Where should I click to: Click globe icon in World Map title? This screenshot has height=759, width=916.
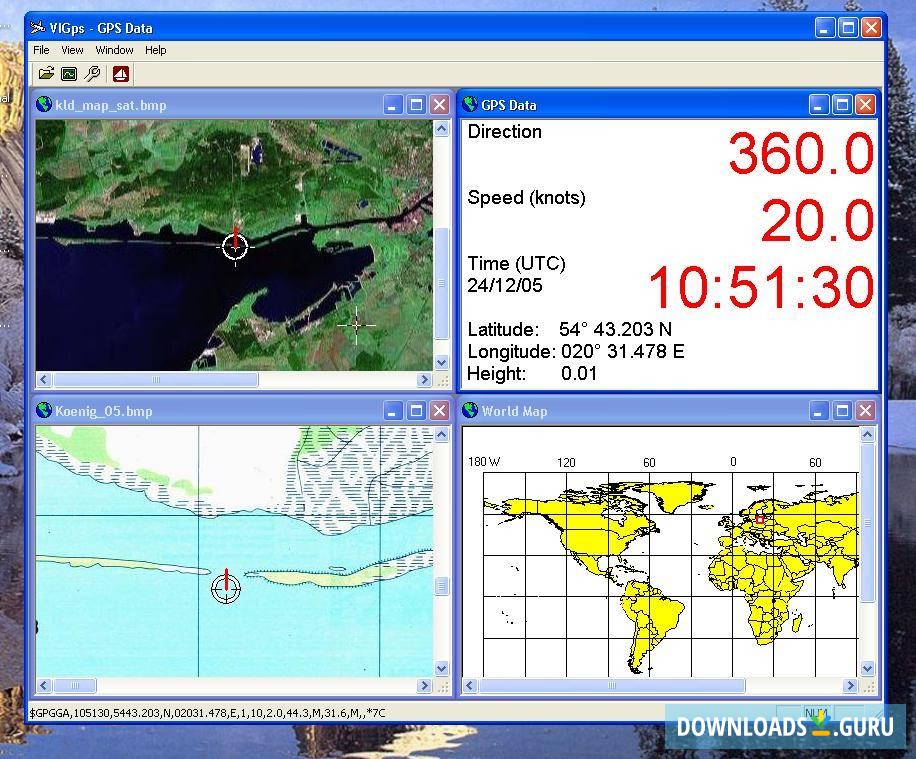pyautogui.click(x=470, y=410)
